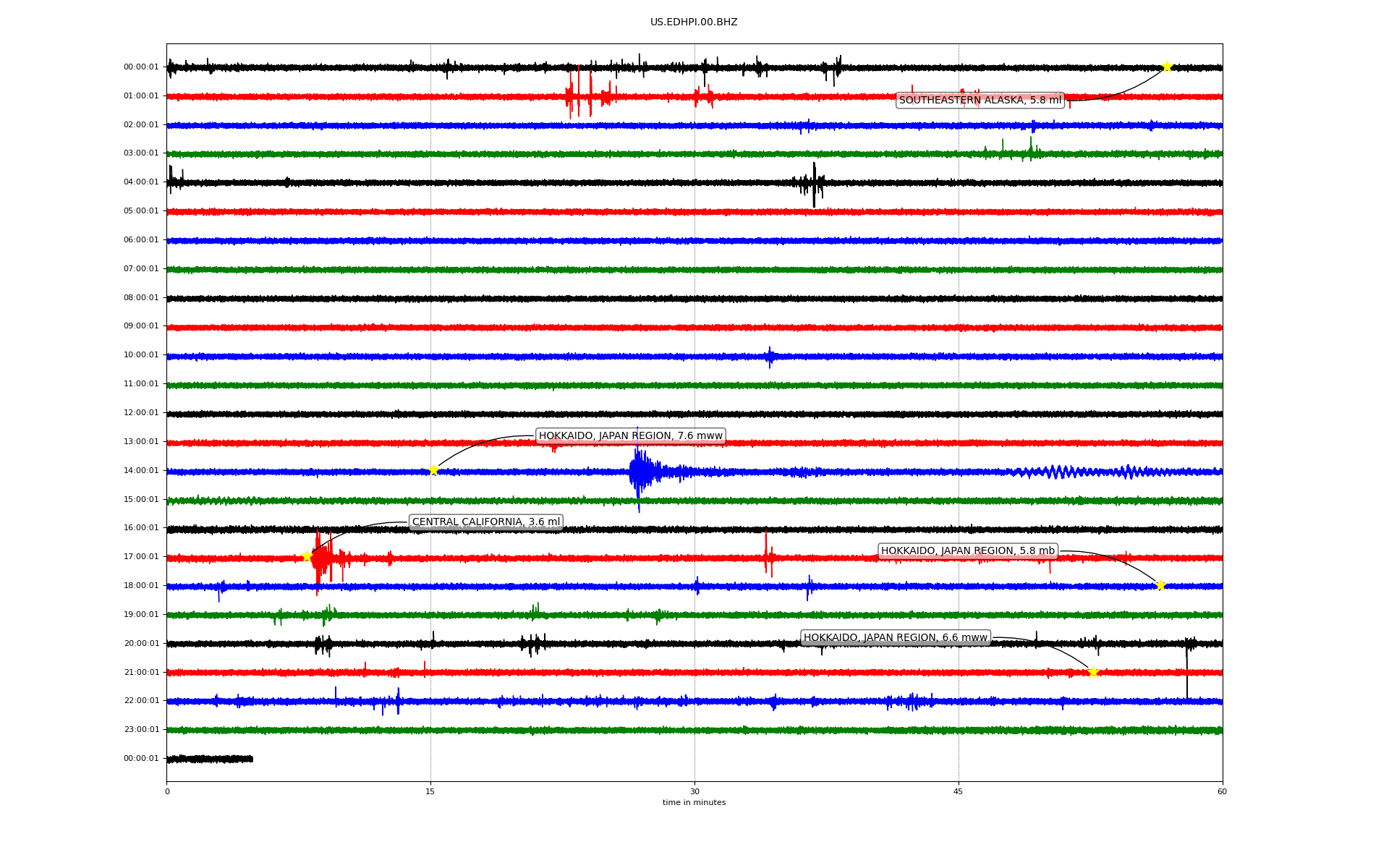Click the SOUTHEASTERN ALASKA, 5.8 ml label
1389x868 pixels.
(x=980, y=101)
